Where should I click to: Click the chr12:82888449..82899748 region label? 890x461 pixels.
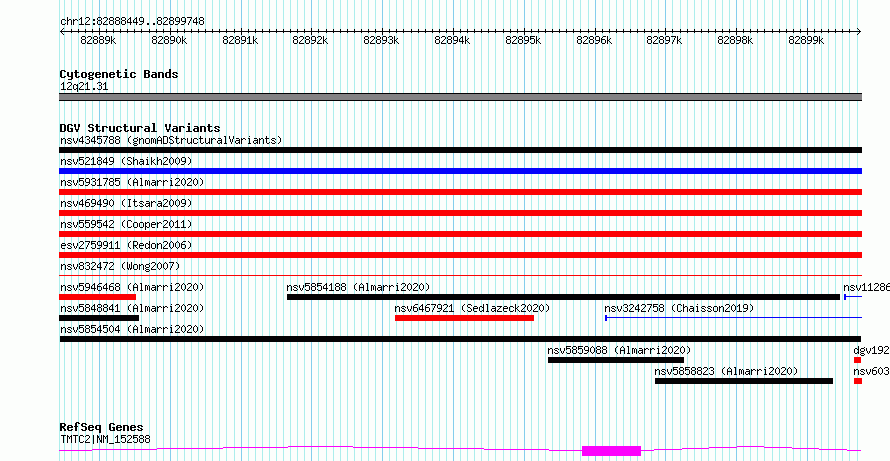tap(132, 22)
